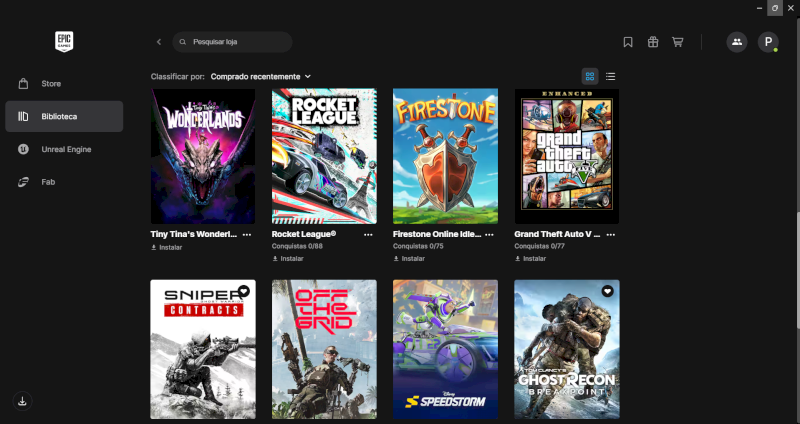The height and width of the screenshot is (424, 800).
Task: Open options menu for Grand Theft Auto V
Action: 611,235
